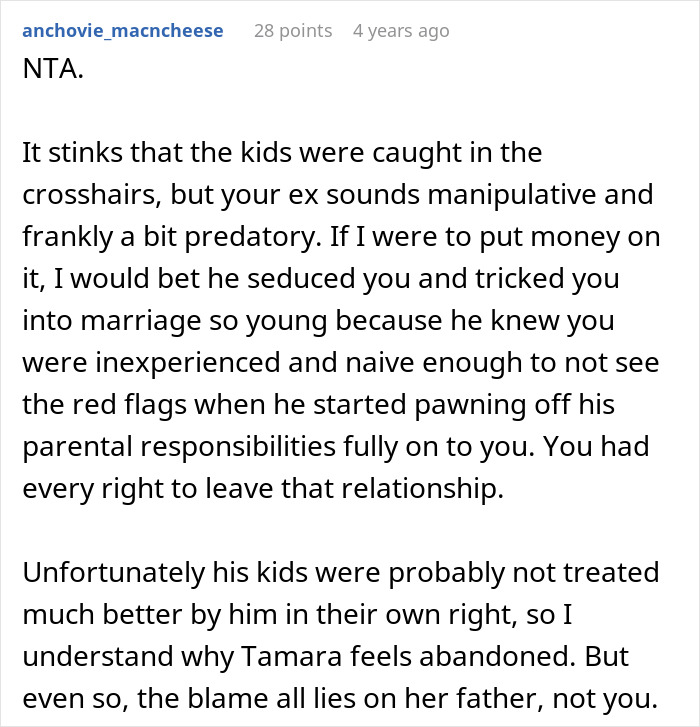700x727 pixels.
Task: Click the word "abandoned" in the comment
Action: tap(497, 657)
